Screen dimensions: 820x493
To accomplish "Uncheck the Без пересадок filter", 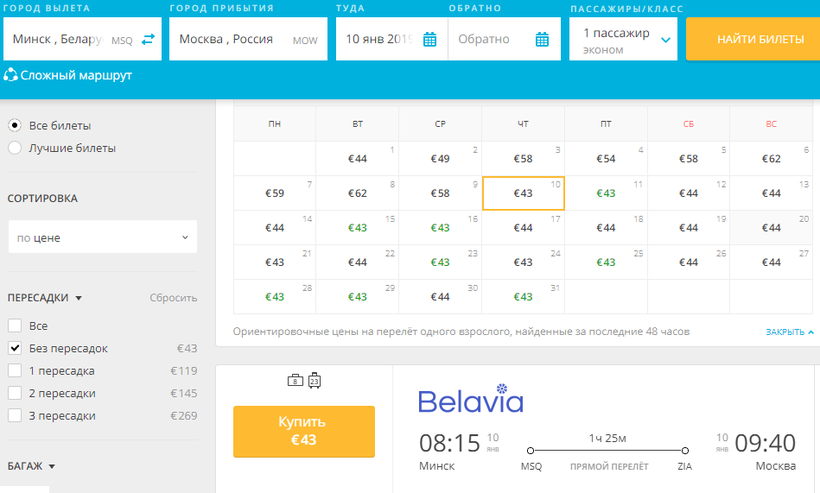I will [x=14, y=348].
